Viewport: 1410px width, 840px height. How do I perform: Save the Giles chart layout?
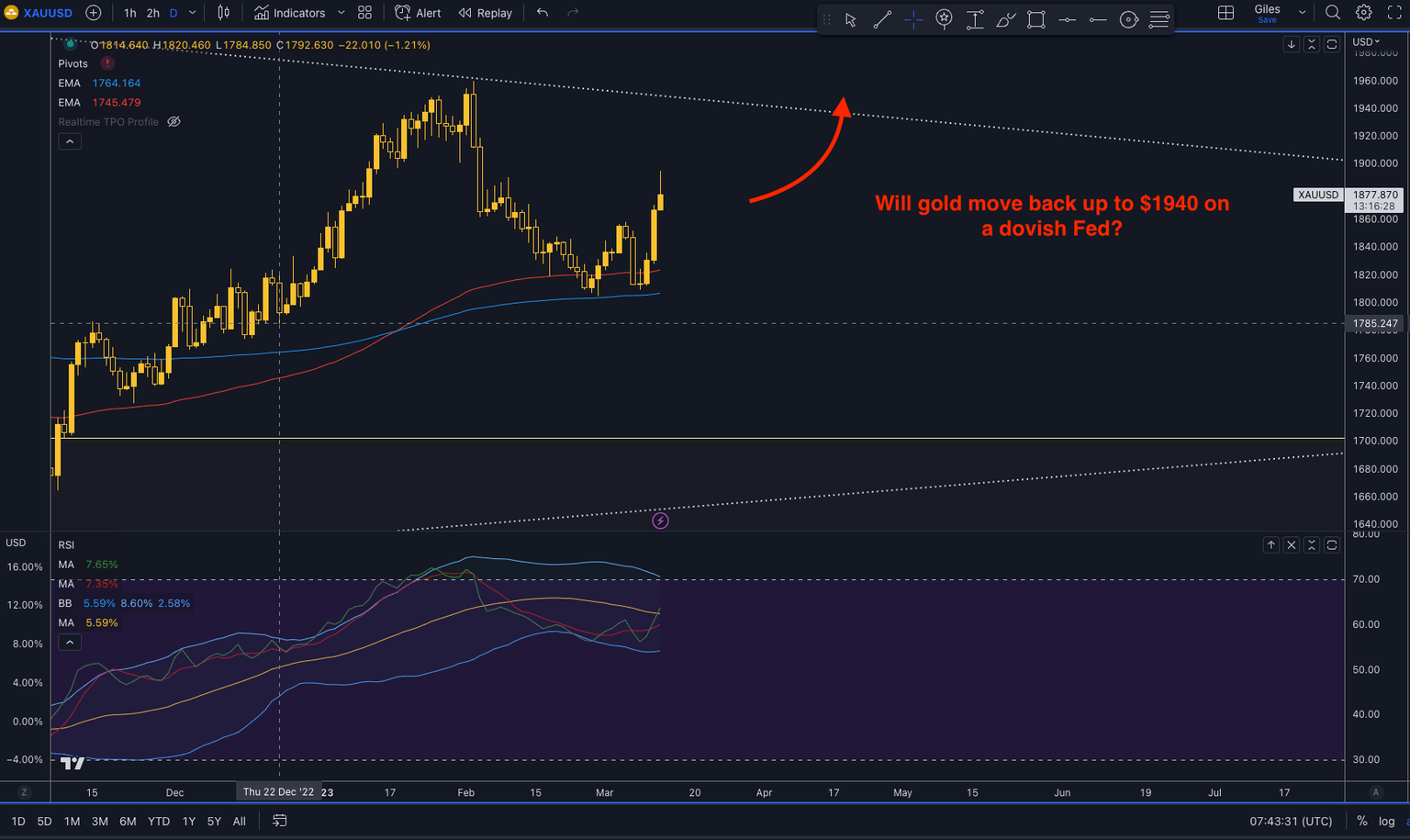pos(1267,20)
